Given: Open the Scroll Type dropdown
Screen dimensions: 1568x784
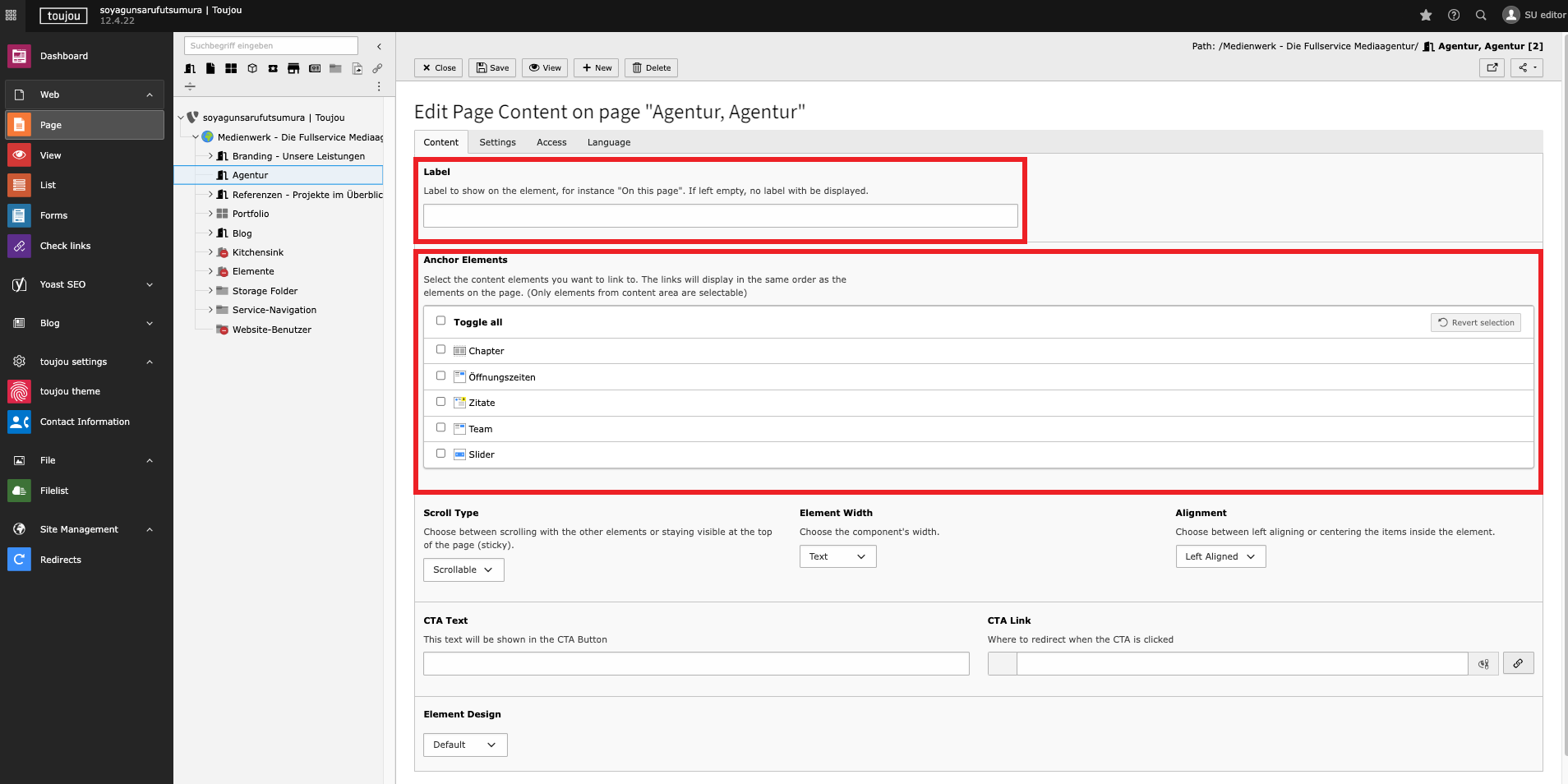Looking at the screenshot, I should click(x=463, y=570).
